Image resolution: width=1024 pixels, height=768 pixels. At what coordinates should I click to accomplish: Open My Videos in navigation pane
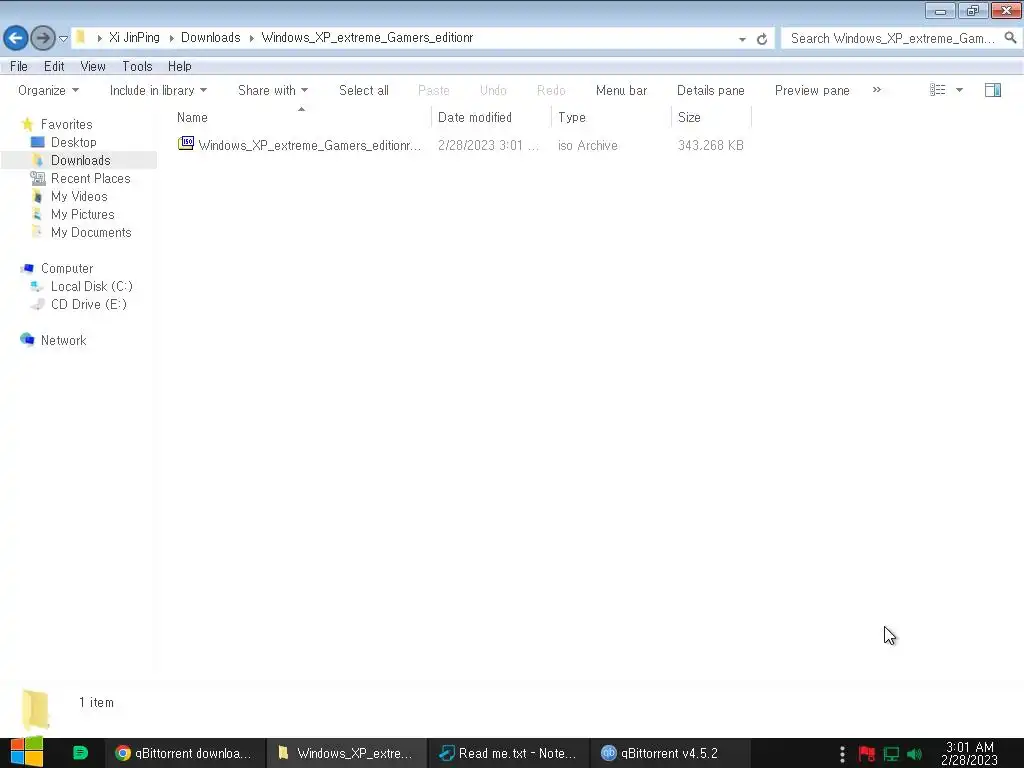(79, 196)
